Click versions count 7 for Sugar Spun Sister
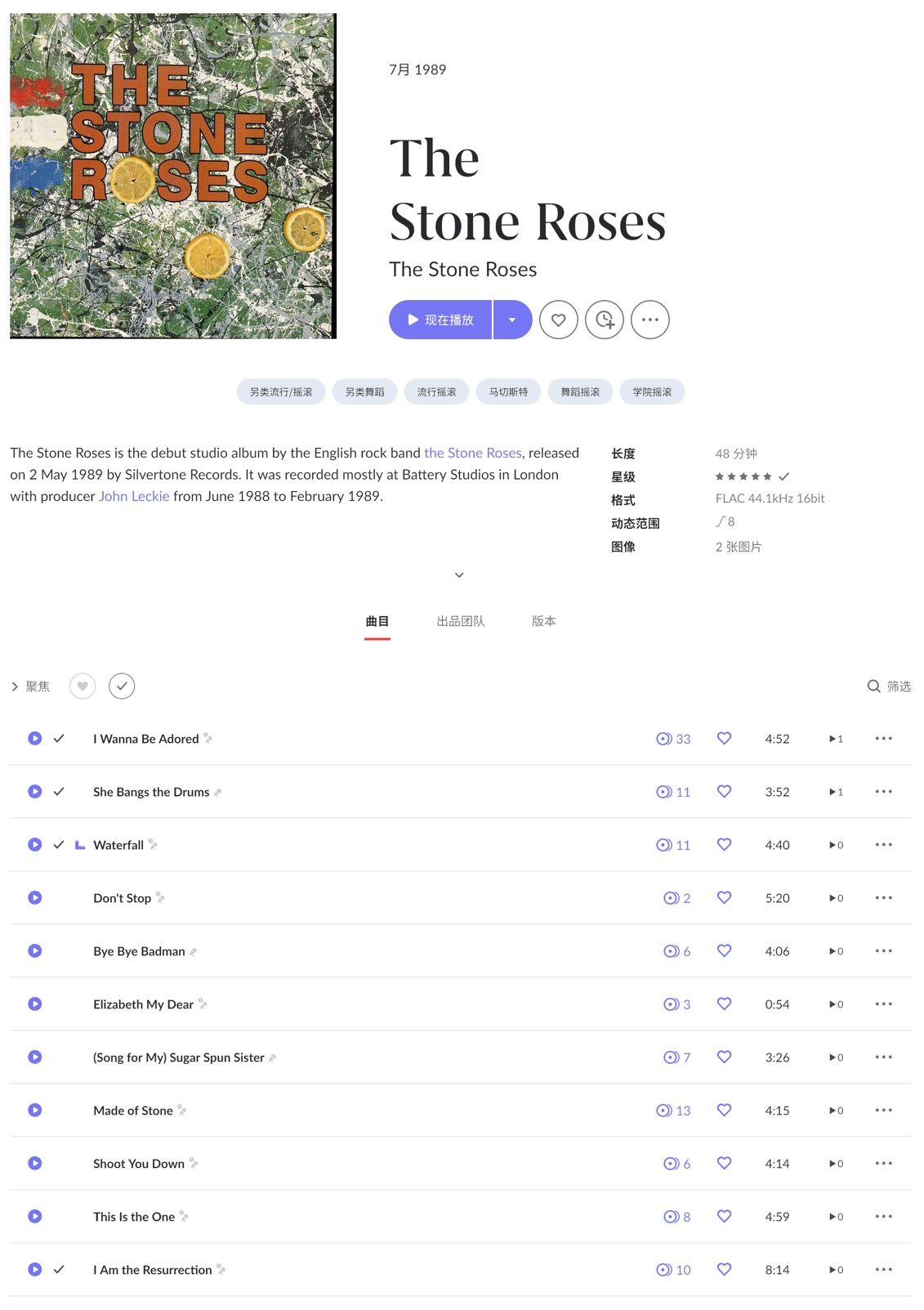The width and height of the screenshot is (924, 1310). pos(676,1057)
